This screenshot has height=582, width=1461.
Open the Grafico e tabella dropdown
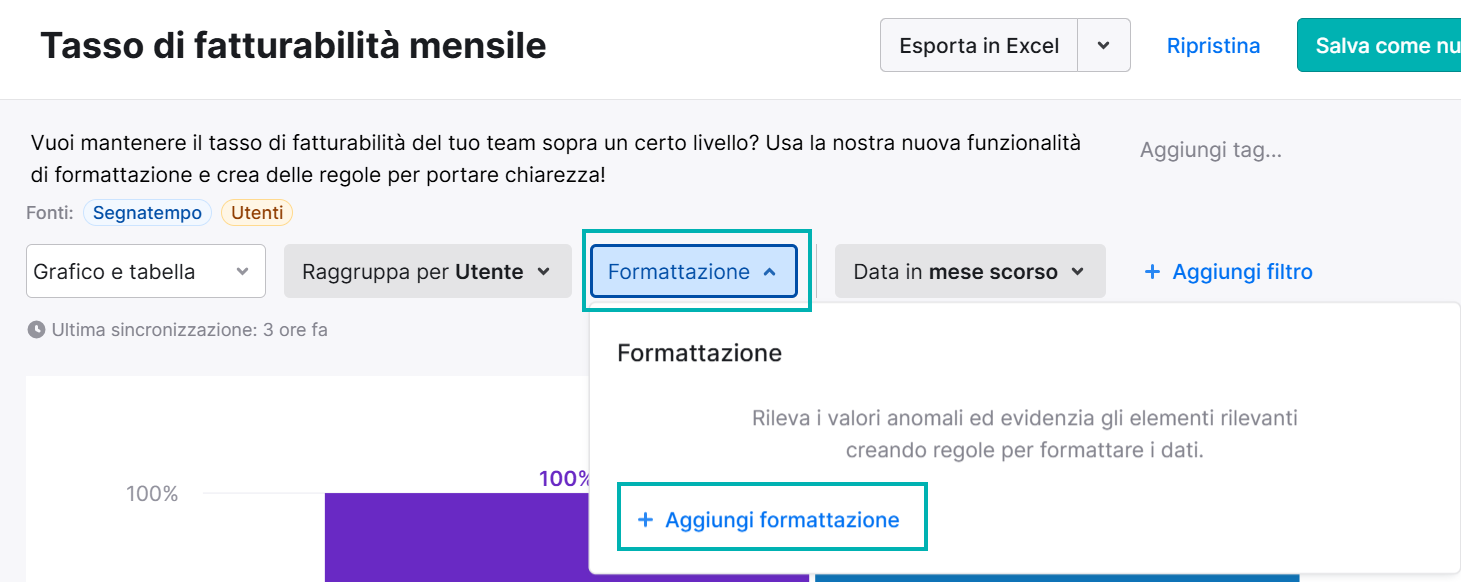coord(146,271)
